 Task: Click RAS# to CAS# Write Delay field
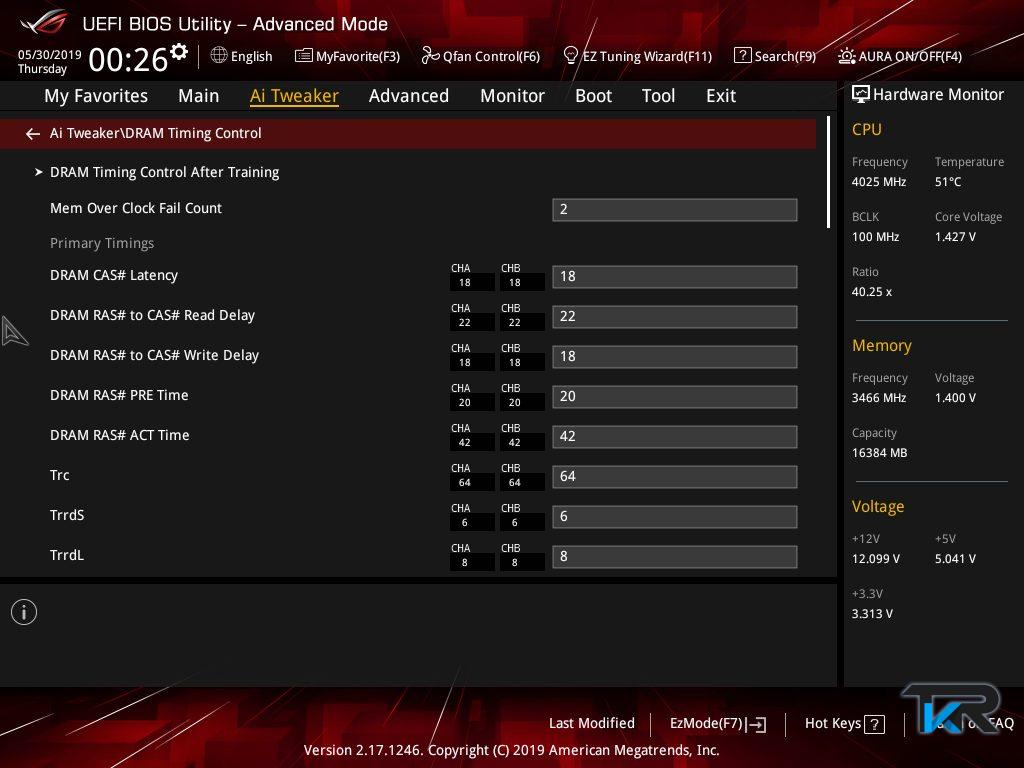click(675, 357)
